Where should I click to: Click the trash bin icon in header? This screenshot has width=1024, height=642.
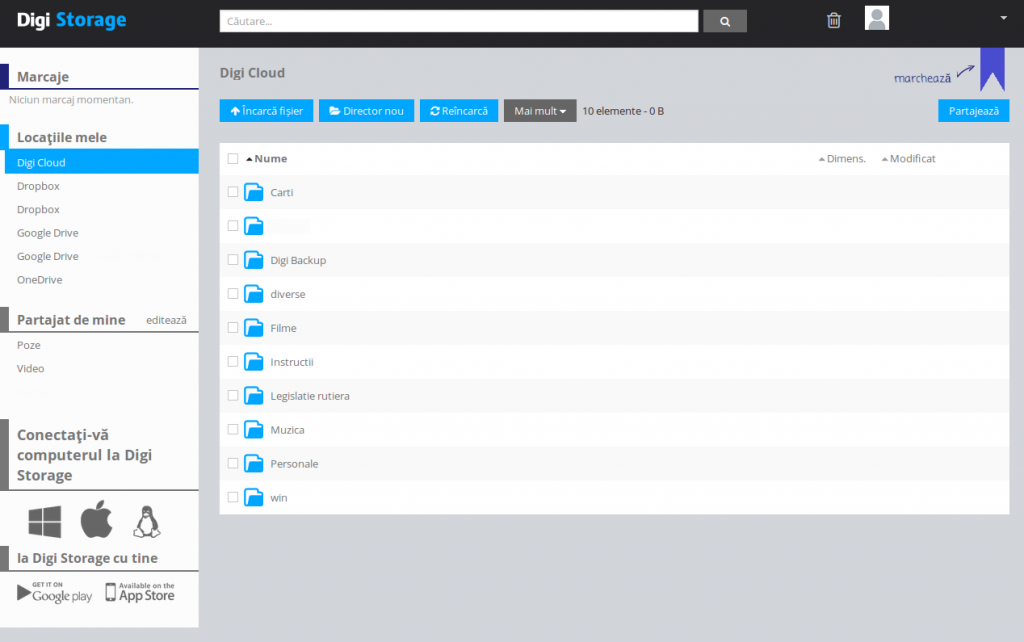click(x=834, y=20)
